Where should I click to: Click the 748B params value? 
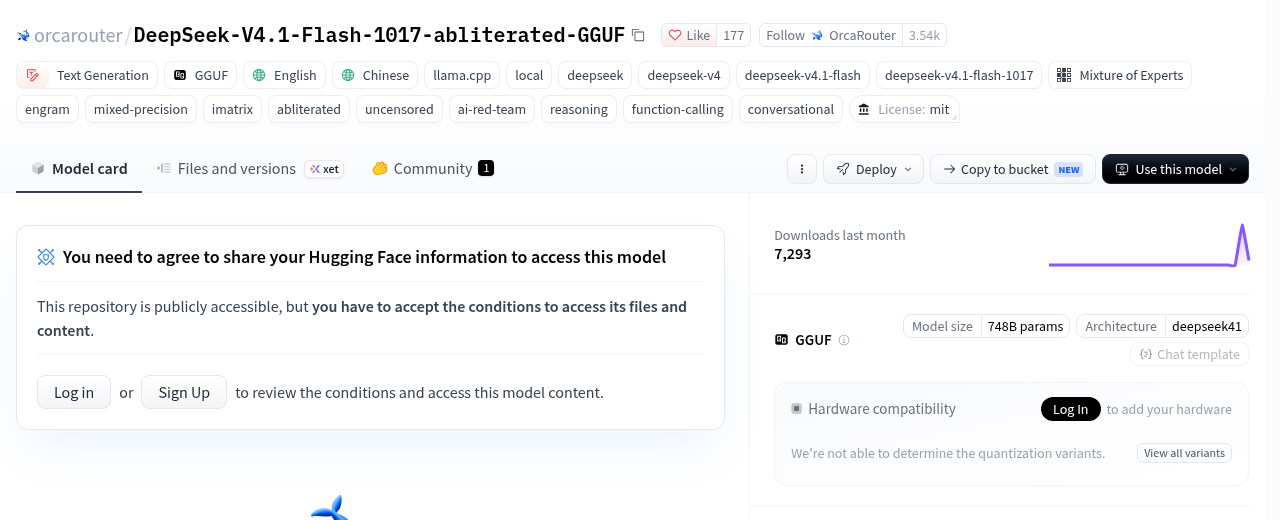tap(1025, 326)
